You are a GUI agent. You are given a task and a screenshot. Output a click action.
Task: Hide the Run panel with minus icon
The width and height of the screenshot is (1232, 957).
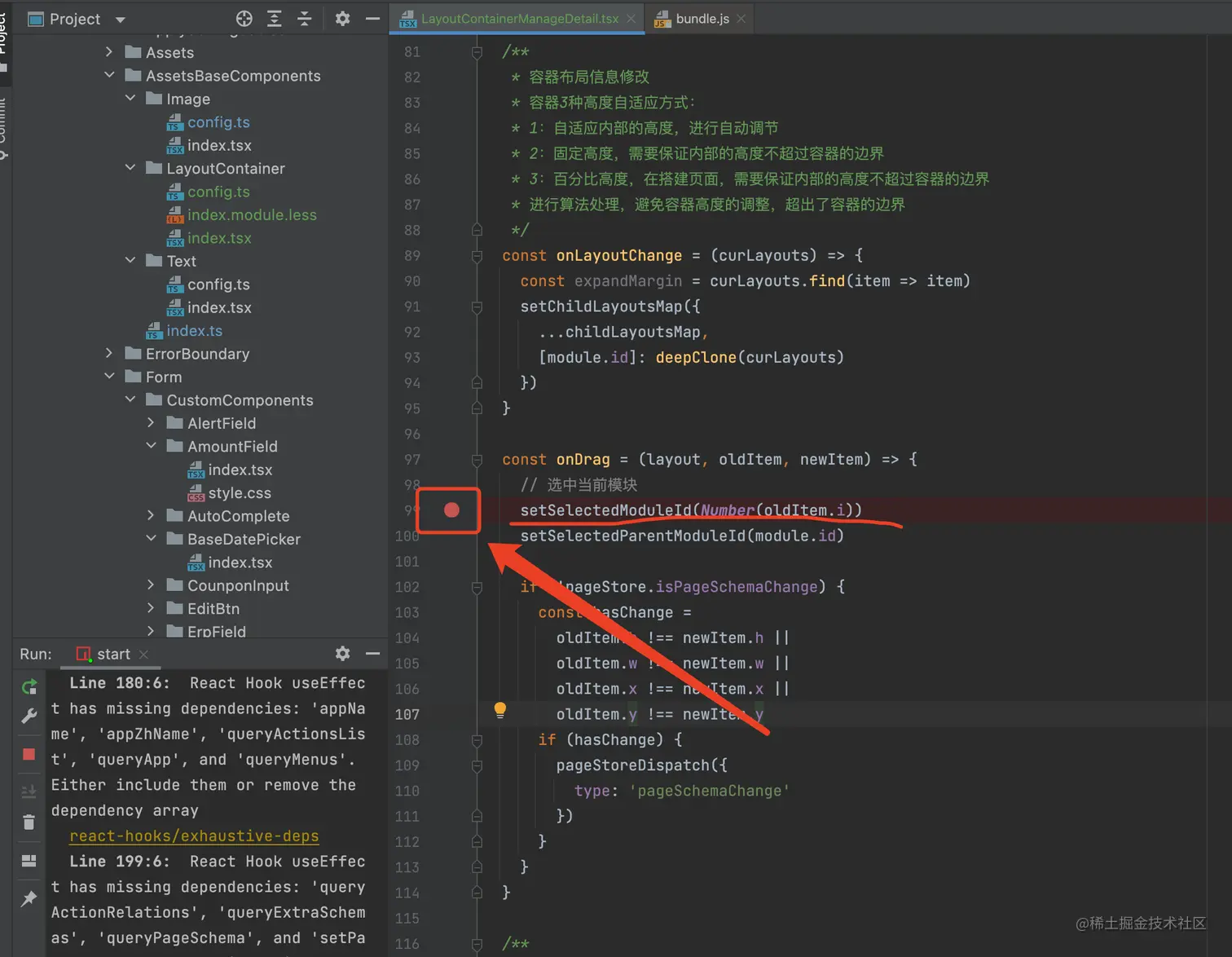point(372,654)
